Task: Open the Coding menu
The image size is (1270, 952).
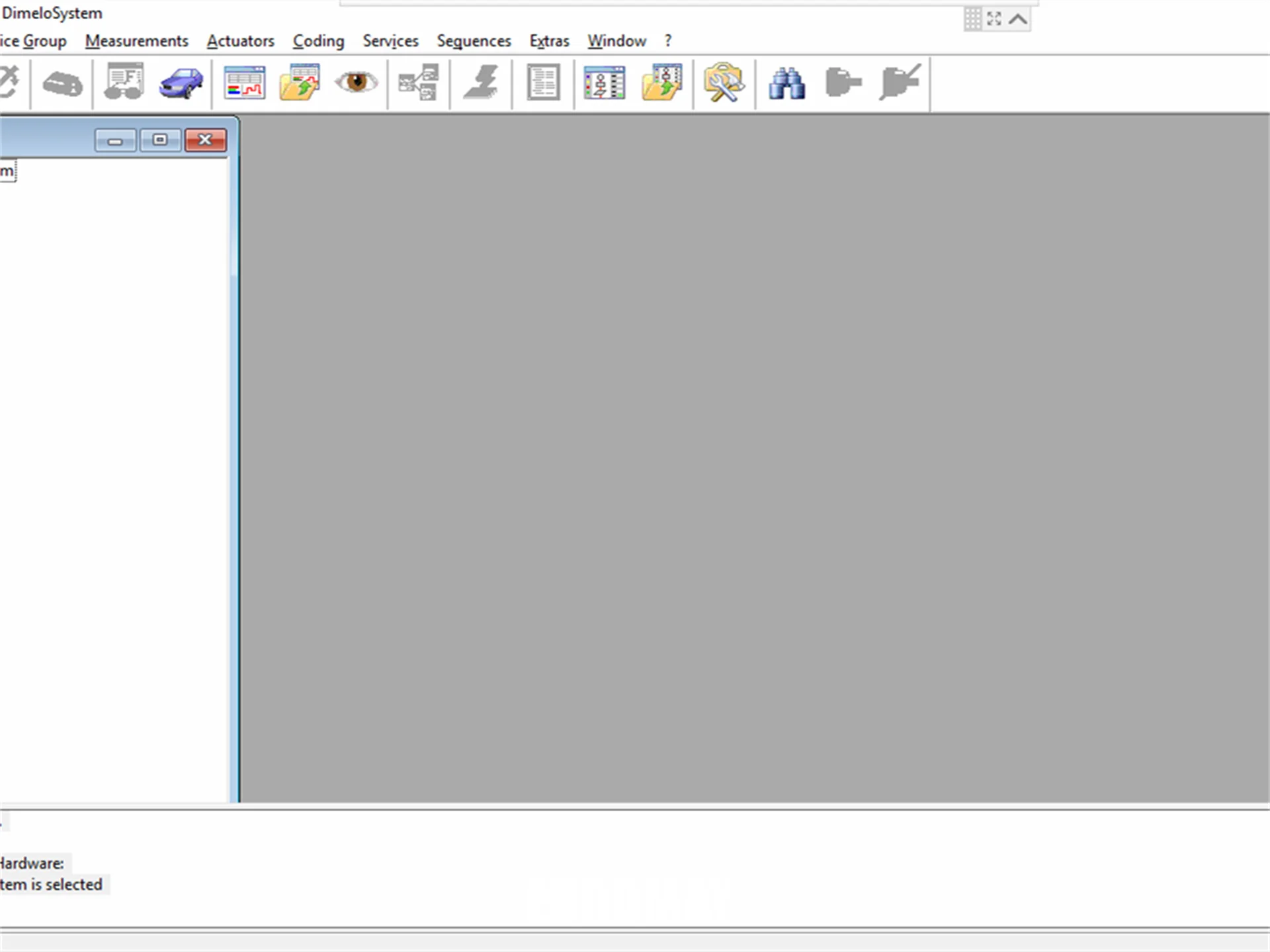Action: (318, 41)
